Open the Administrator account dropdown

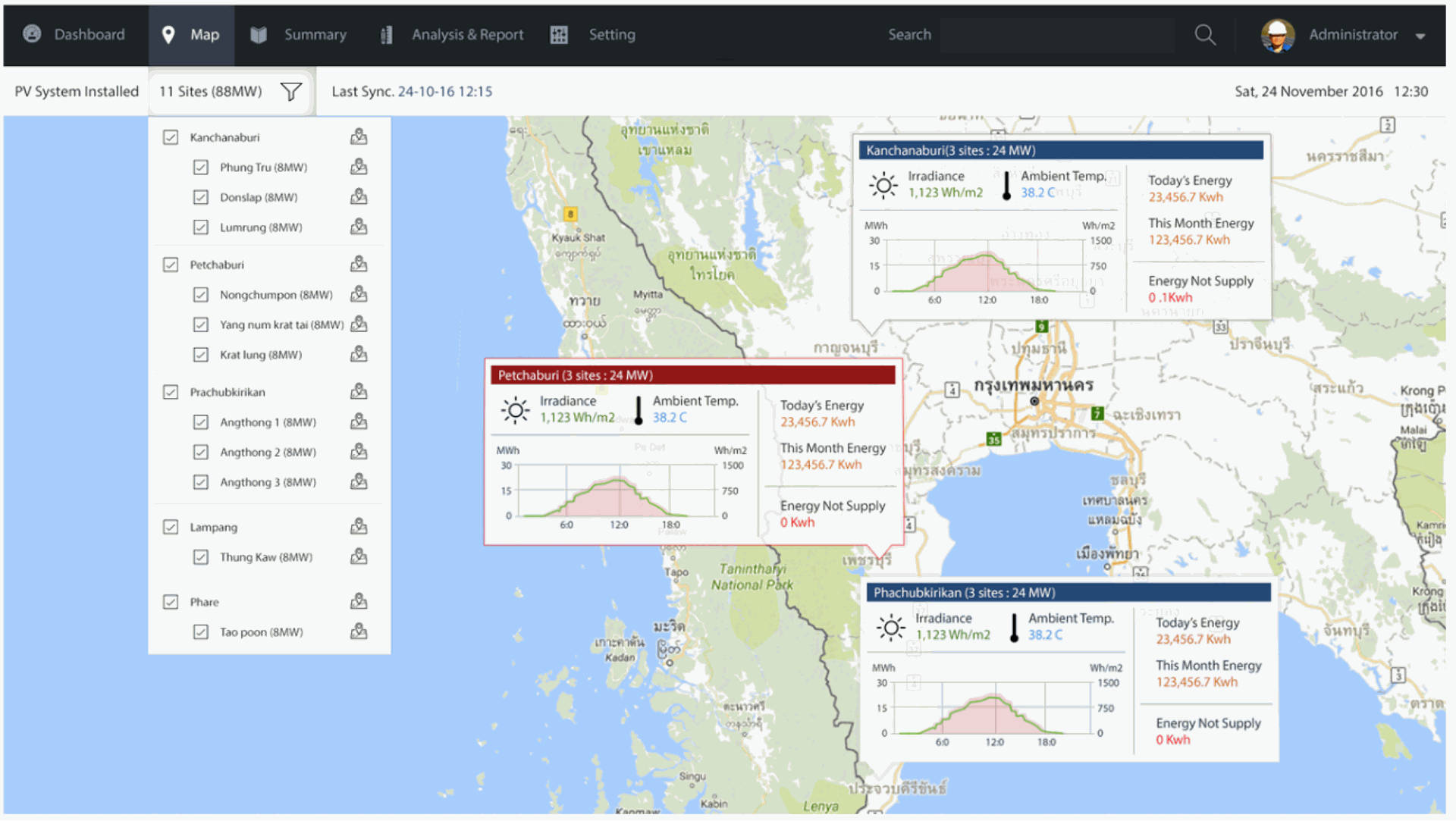[1422, 35]
